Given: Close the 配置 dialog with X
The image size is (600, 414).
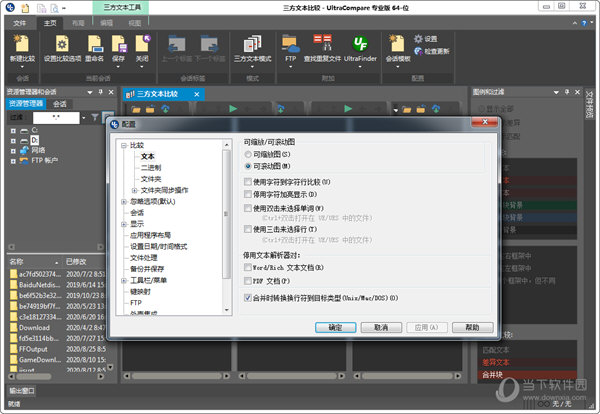Looking at the screenshot, I should point(485,122).
